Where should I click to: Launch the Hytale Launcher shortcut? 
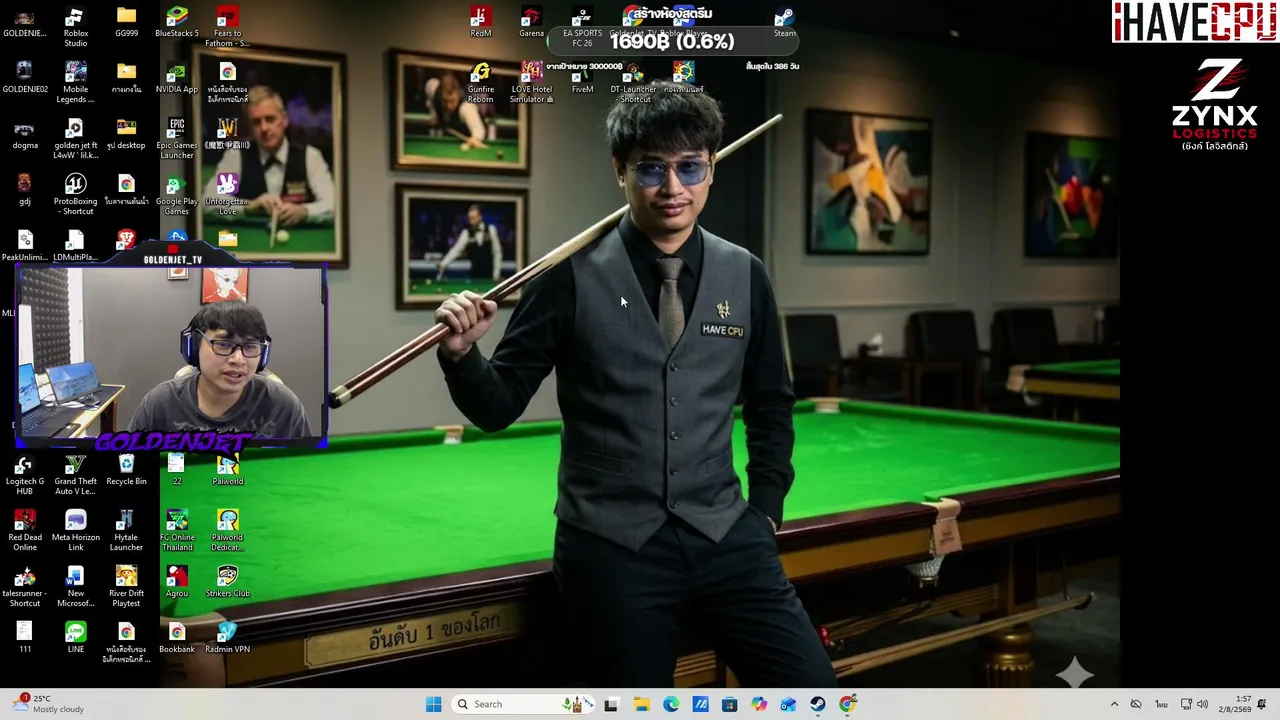126,531
